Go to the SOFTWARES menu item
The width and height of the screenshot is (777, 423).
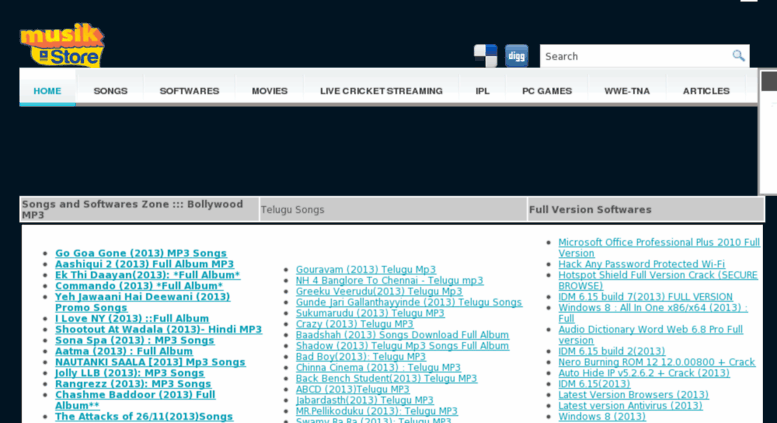click(x=189, y=91)
